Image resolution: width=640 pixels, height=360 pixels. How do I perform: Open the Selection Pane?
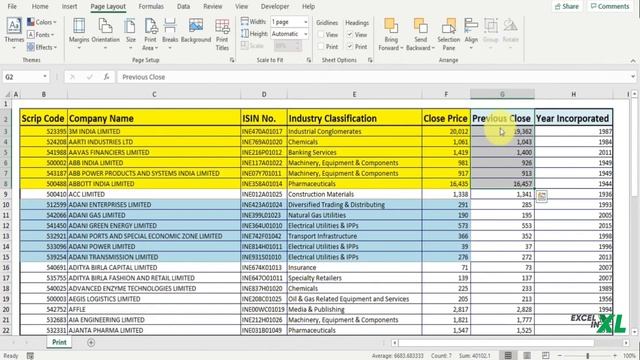pyautogui.click(x=449, y=34)
